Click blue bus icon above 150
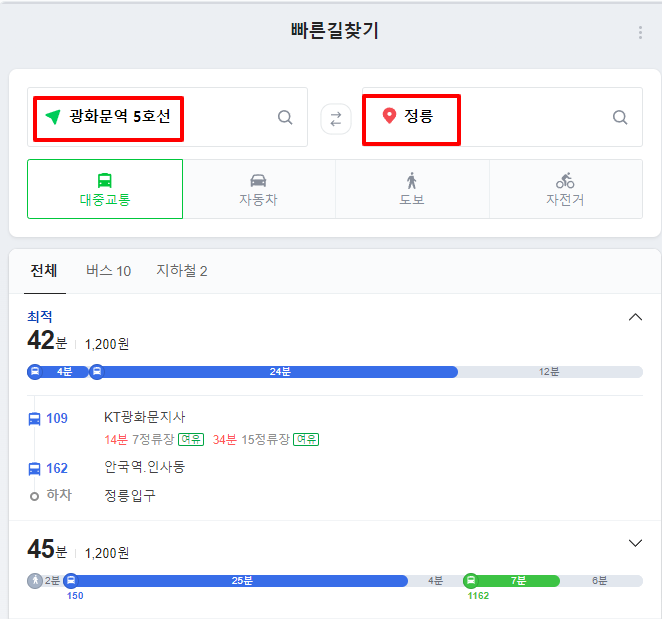The image size is (662, 619). pyautogui.click(x=71, y=581)
